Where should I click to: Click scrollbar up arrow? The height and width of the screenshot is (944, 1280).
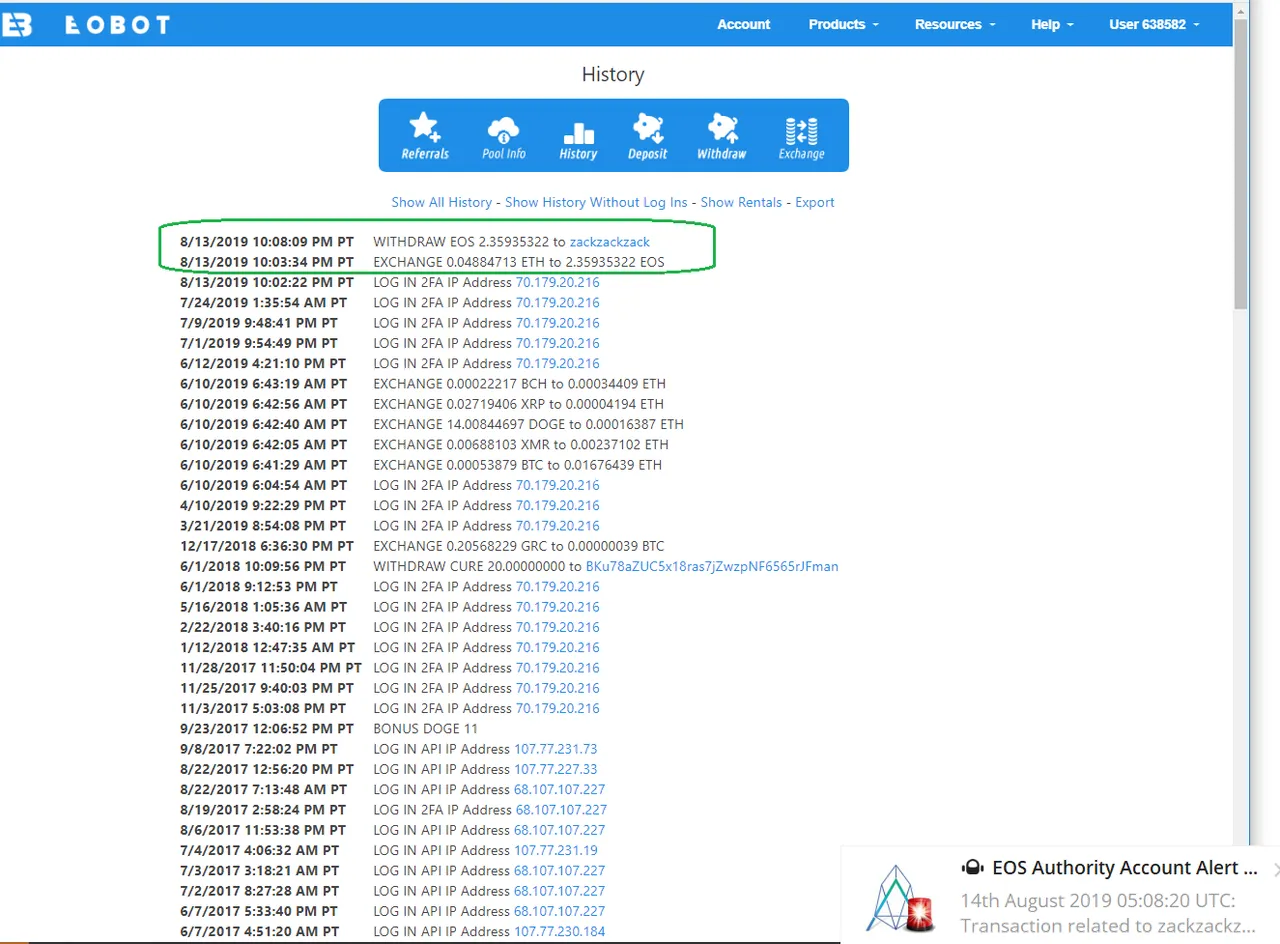[1241, 10]
